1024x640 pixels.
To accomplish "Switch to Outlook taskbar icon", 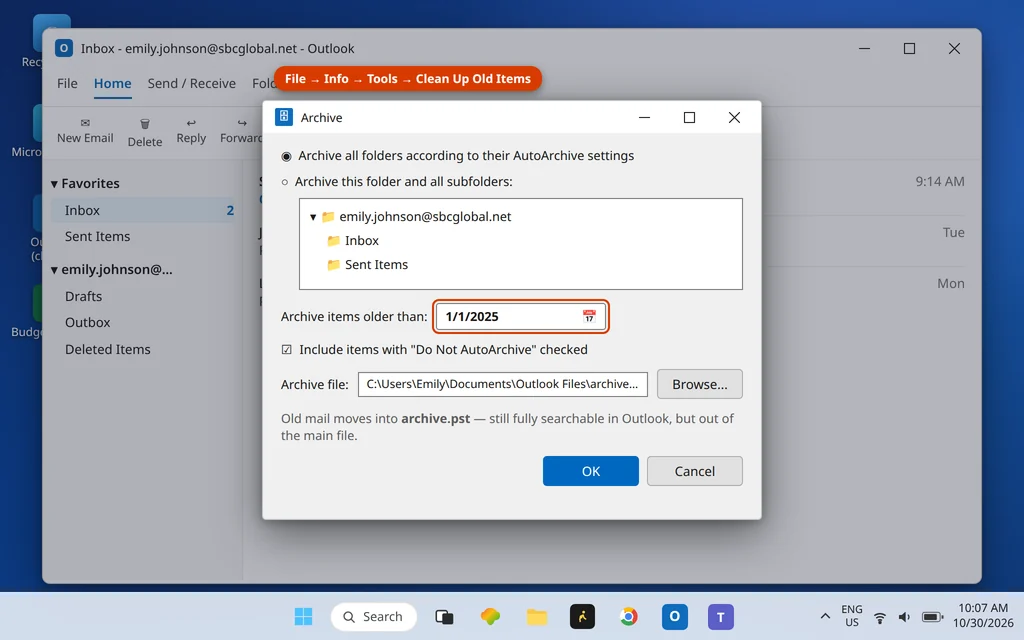I will tap(675, 616).
